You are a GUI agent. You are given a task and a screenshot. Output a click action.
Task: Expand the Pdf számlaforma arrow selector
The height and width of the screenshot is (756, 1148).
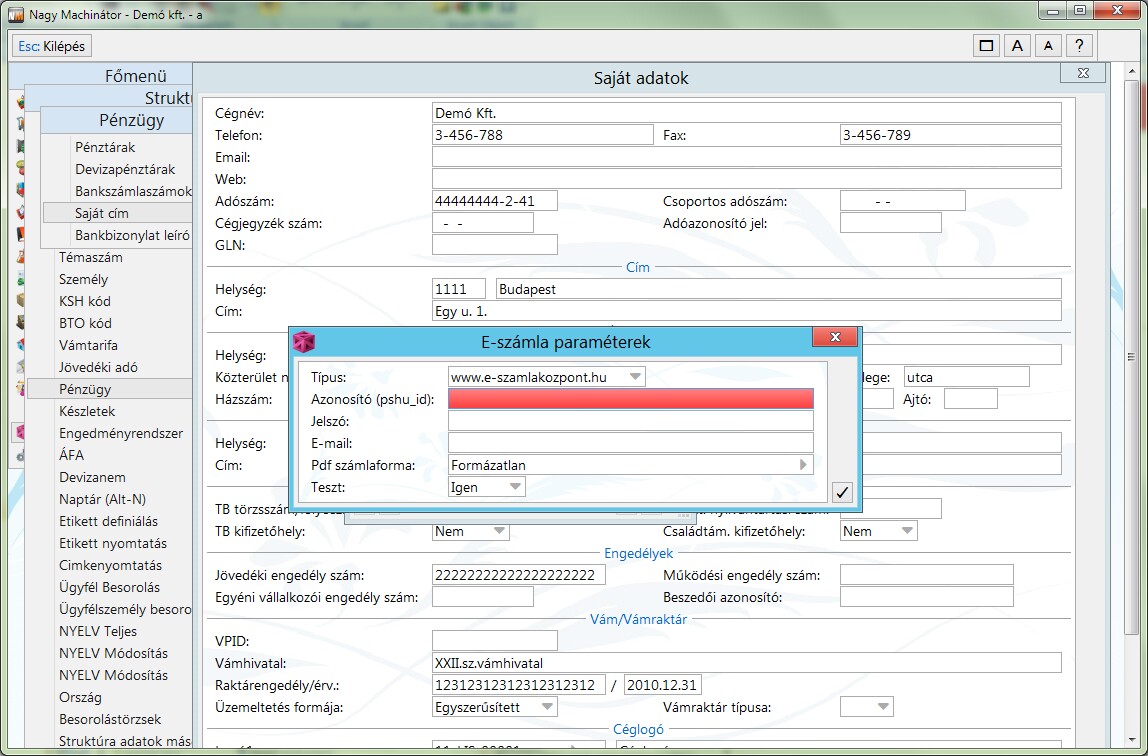803,465
